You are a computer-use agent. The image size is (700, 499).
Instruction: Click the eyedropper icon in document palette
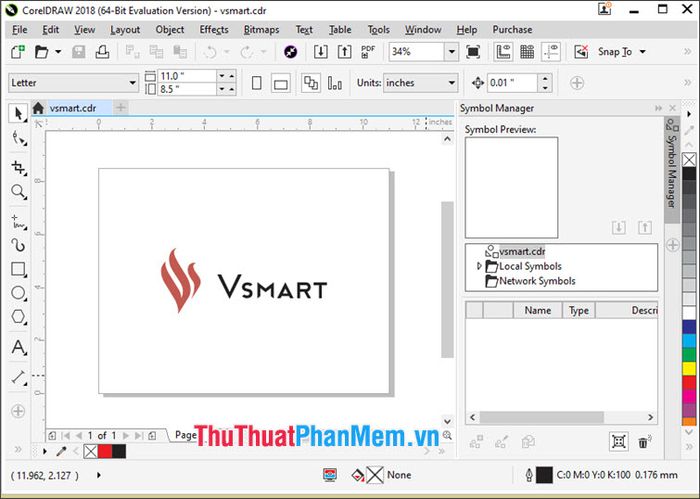[x=61, y=451]
